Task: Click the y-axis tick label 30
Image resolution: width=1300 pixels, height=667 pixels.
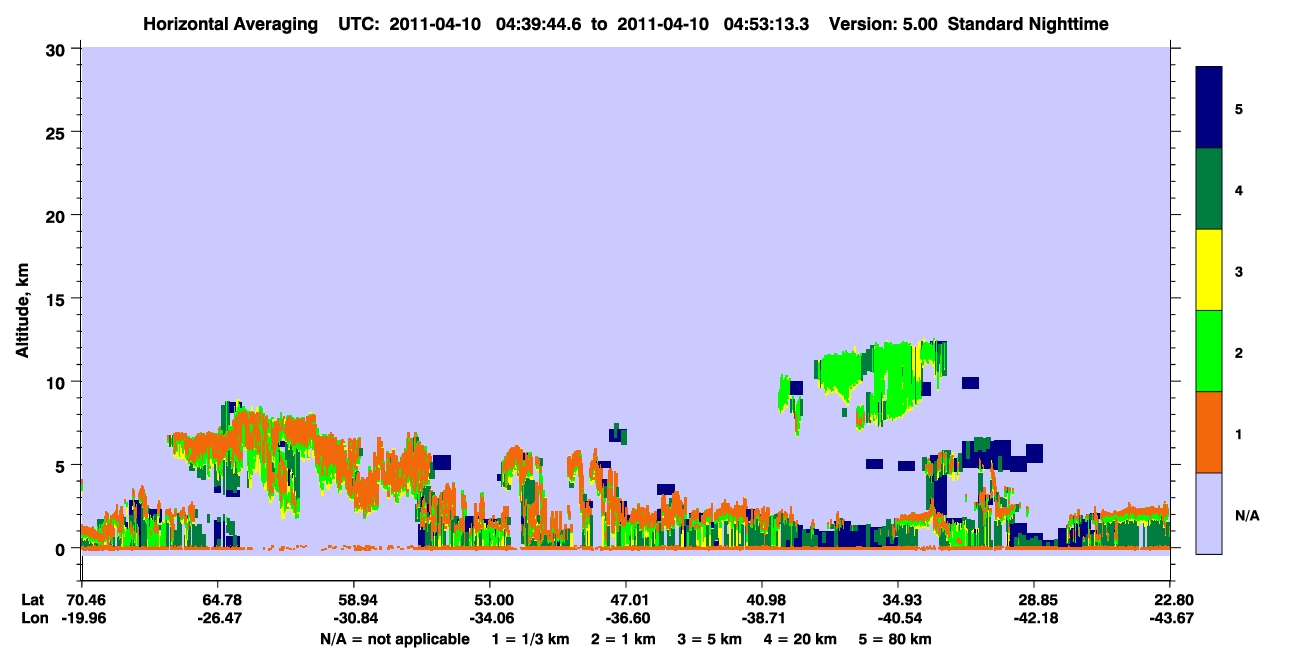Action: pos(57,49)
